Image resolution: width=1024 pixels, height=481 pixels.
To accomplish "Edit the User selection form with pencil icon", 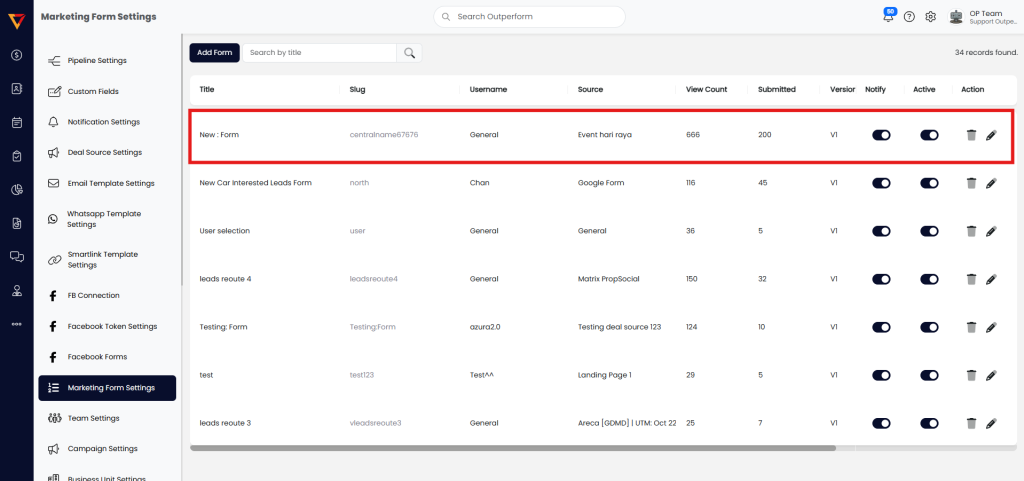I will point(991,231).
